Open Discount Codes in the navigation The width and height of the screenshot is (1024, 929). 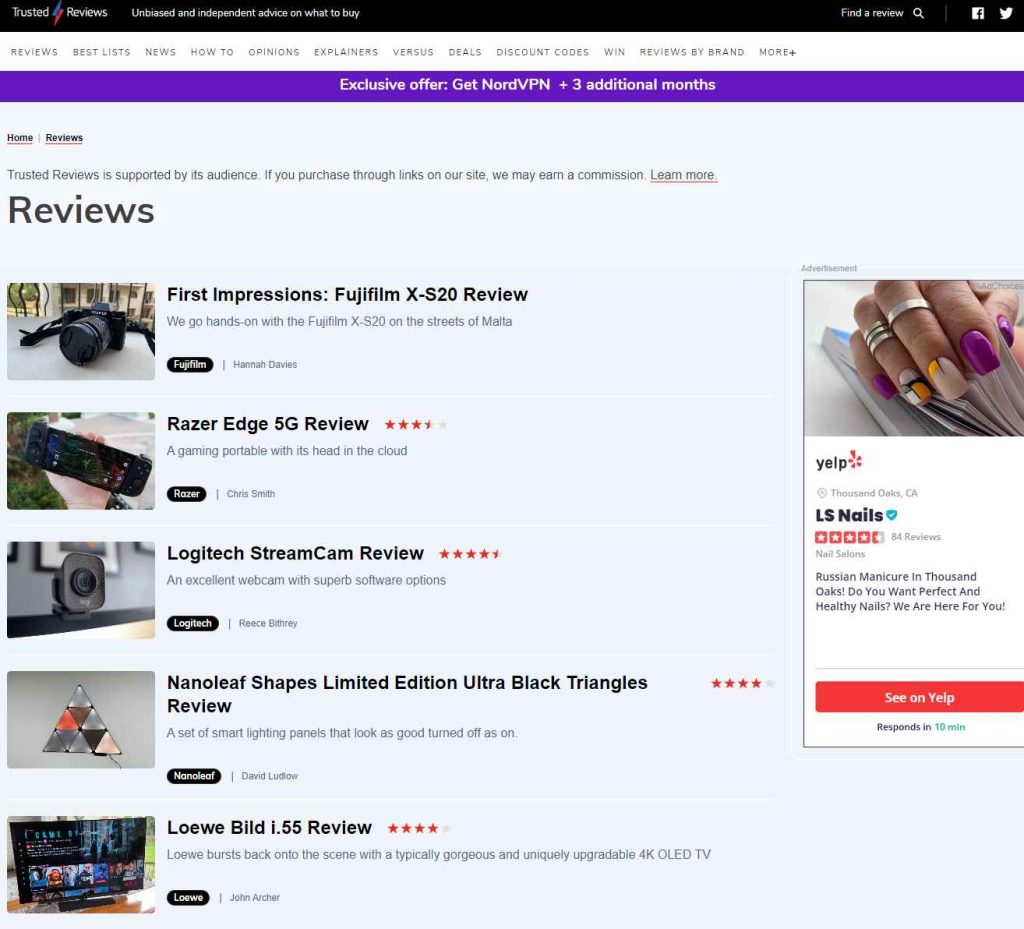point(542,52)
